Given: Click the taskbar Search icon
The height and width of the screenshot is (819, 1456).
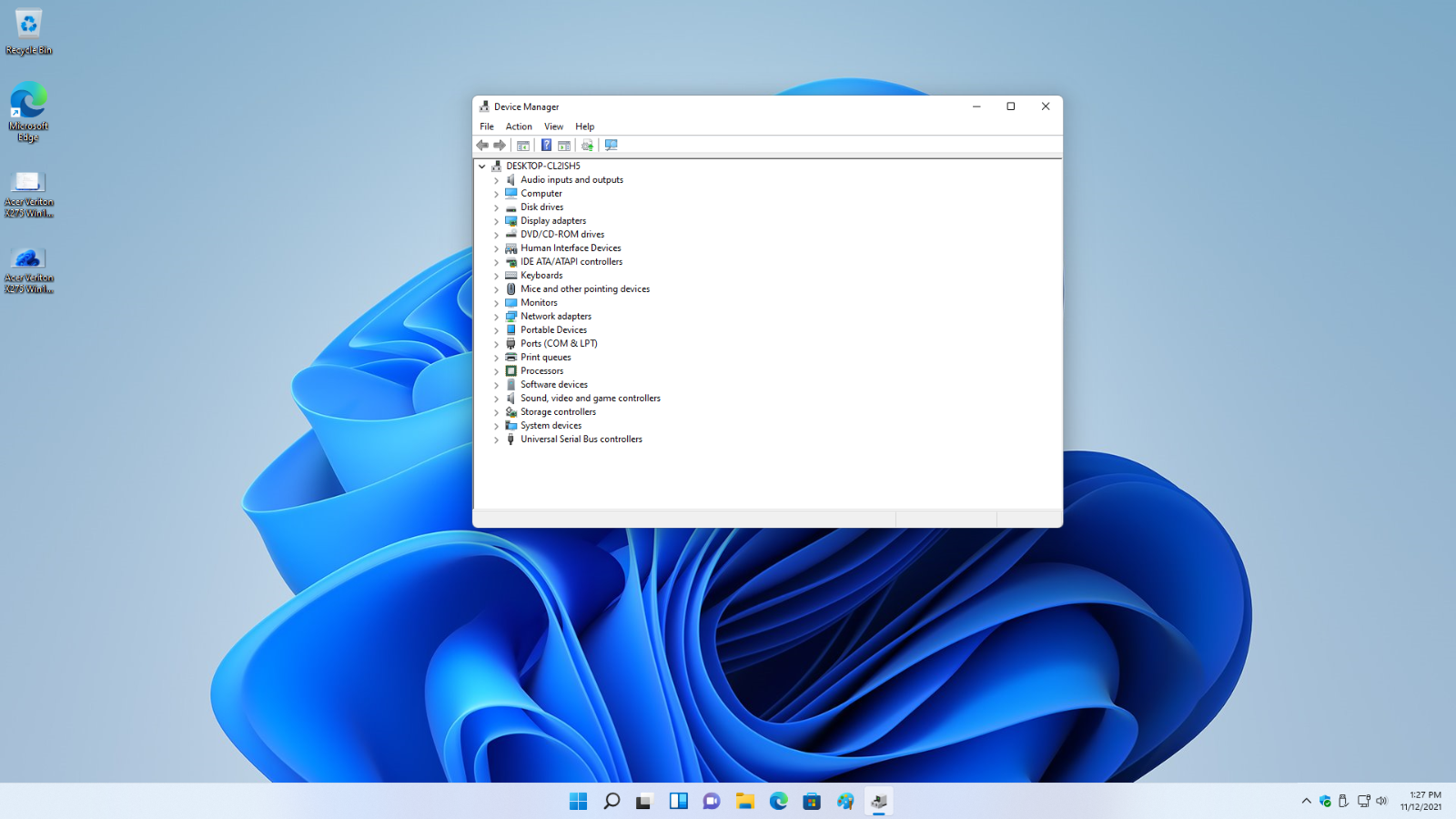Looking at the screenshot, I should 612,801.
